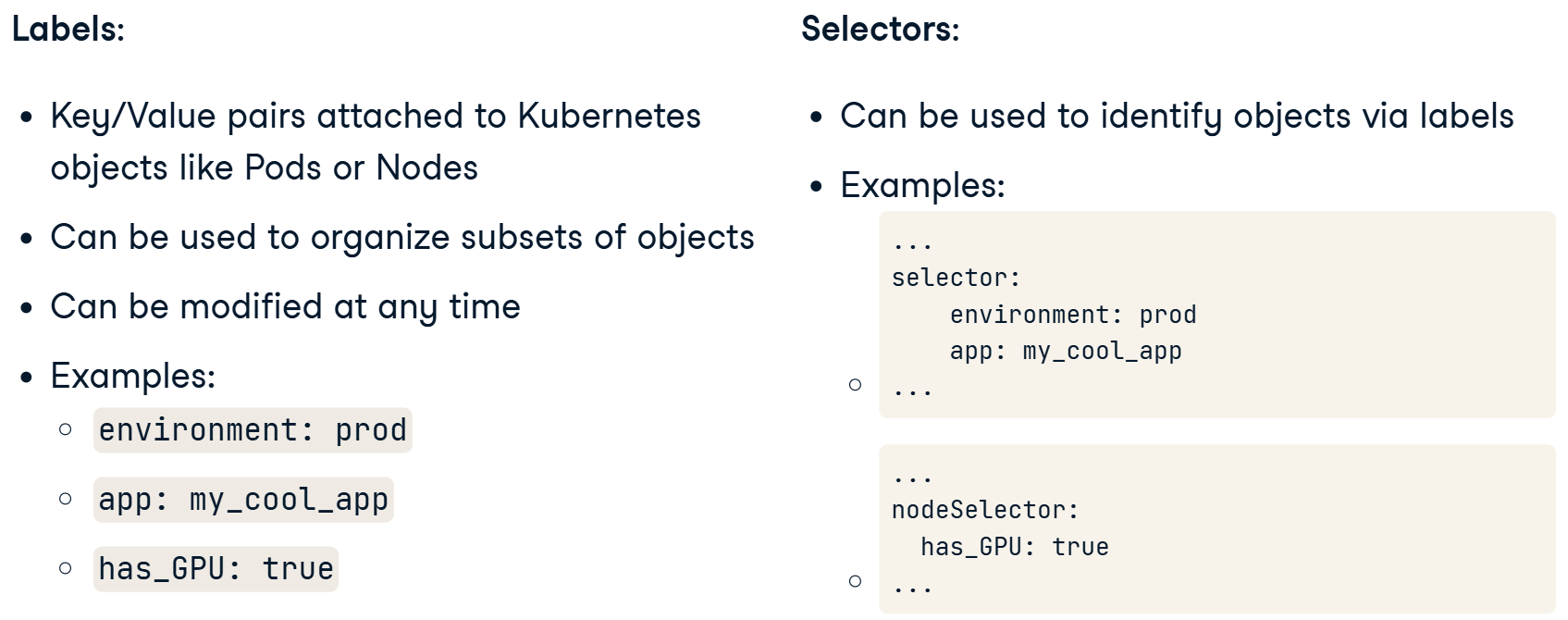Screen dimensions: 1568x620
Task: Click 'nodeSelector:' line in second block
Action: pos(985,510)
